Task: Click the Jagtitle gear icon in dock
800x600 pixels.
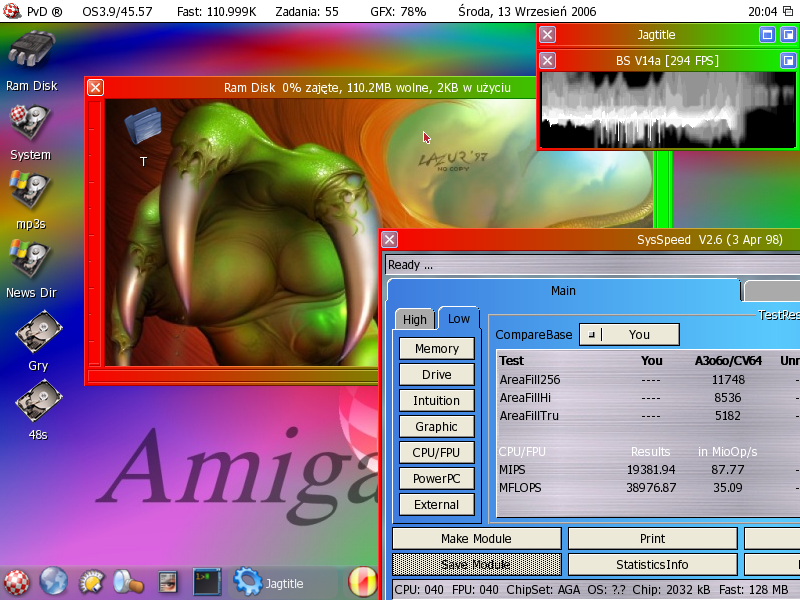Action: [x=247, y=582]
